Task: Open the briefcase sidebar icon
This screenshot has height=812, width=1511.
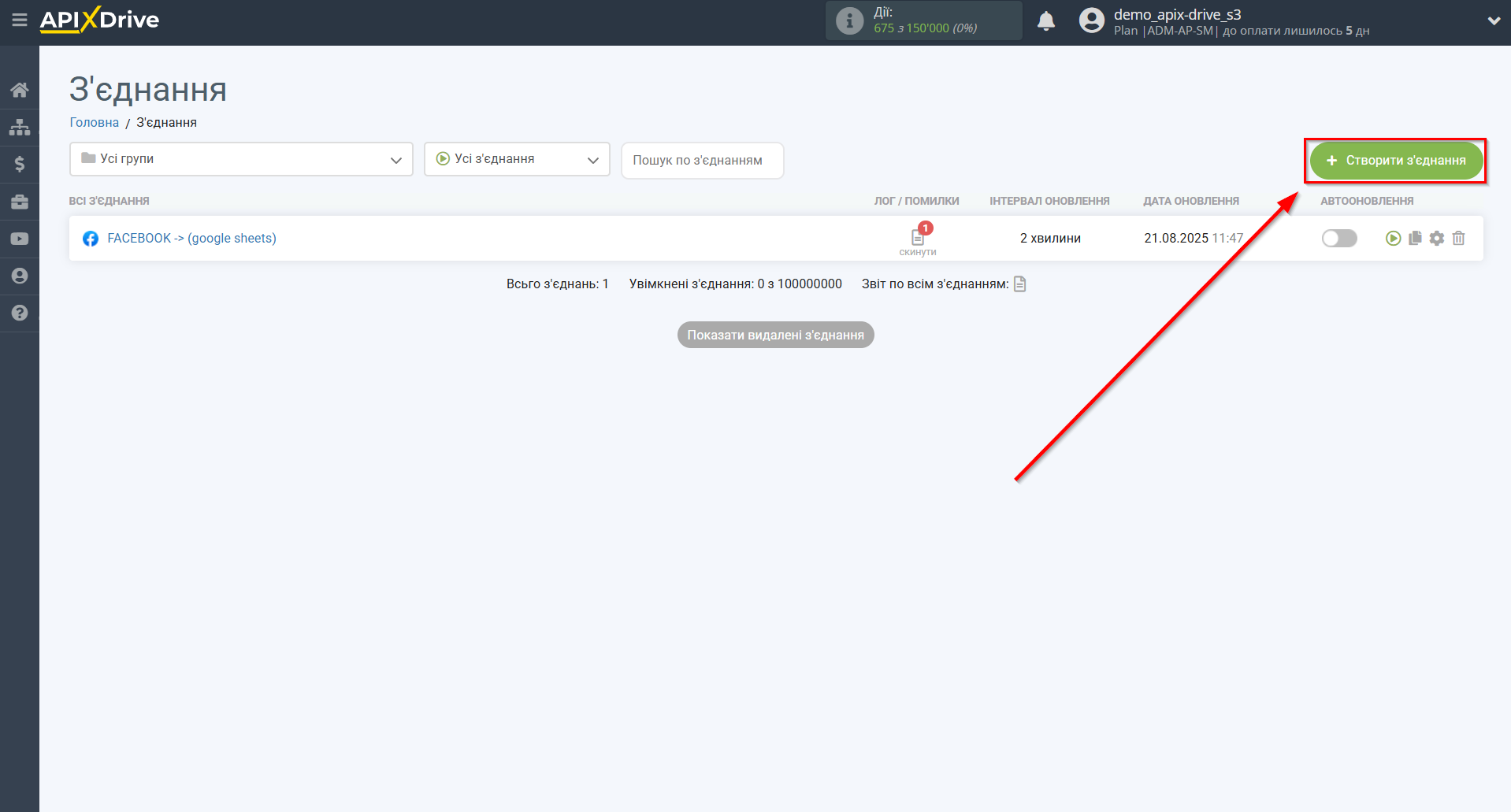Action: pyautogui.click(x=20, y=202)
